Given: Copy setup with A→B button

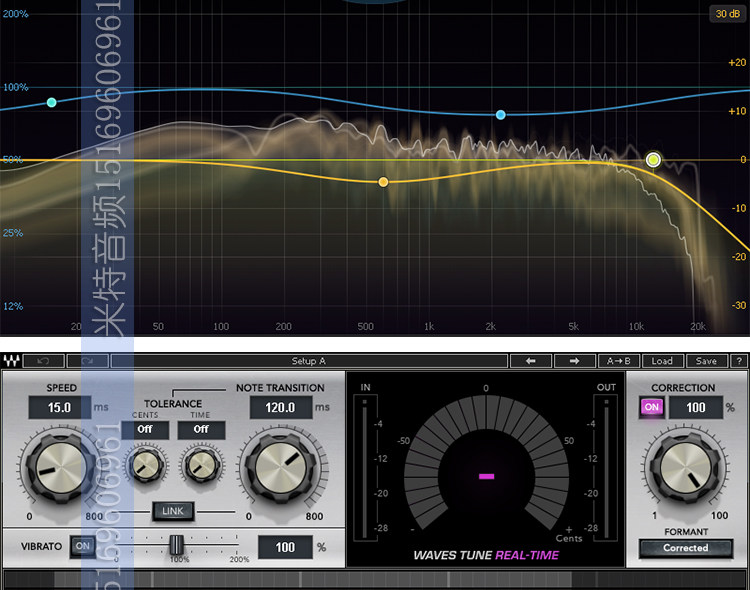Looking at the screenshot, I should (x=618, y=361).
